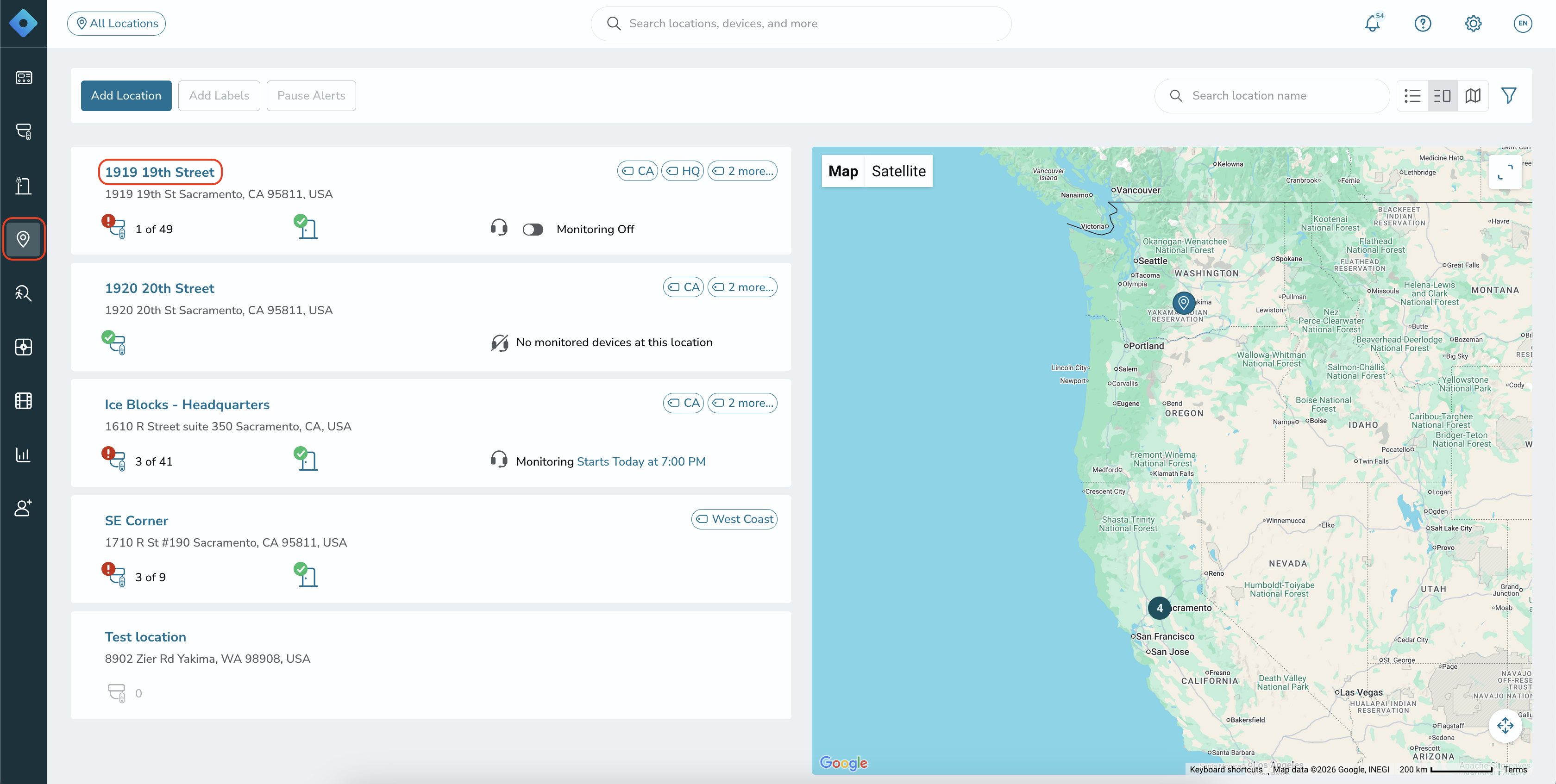Click the HQ label on 1919 19th Street

pos(683,171)
